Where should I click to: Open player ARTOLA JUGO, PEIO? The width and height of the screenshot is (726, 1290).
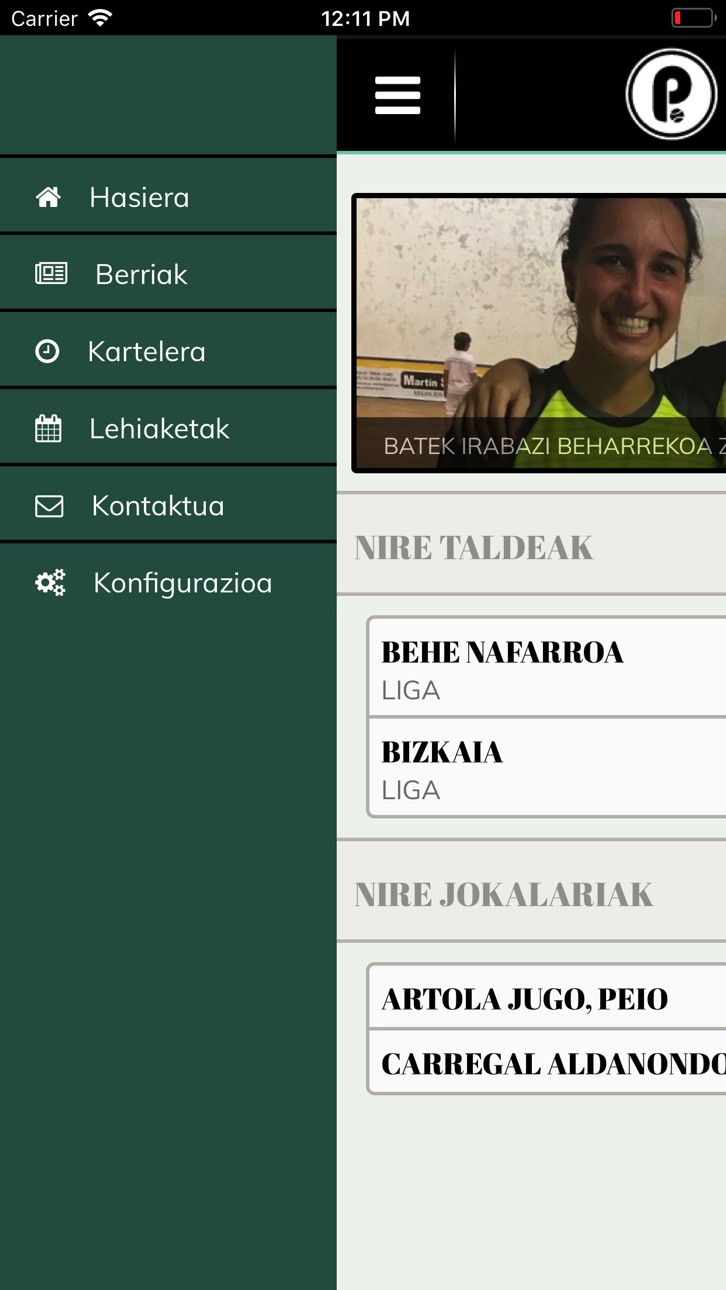click(x=547, y=997)
